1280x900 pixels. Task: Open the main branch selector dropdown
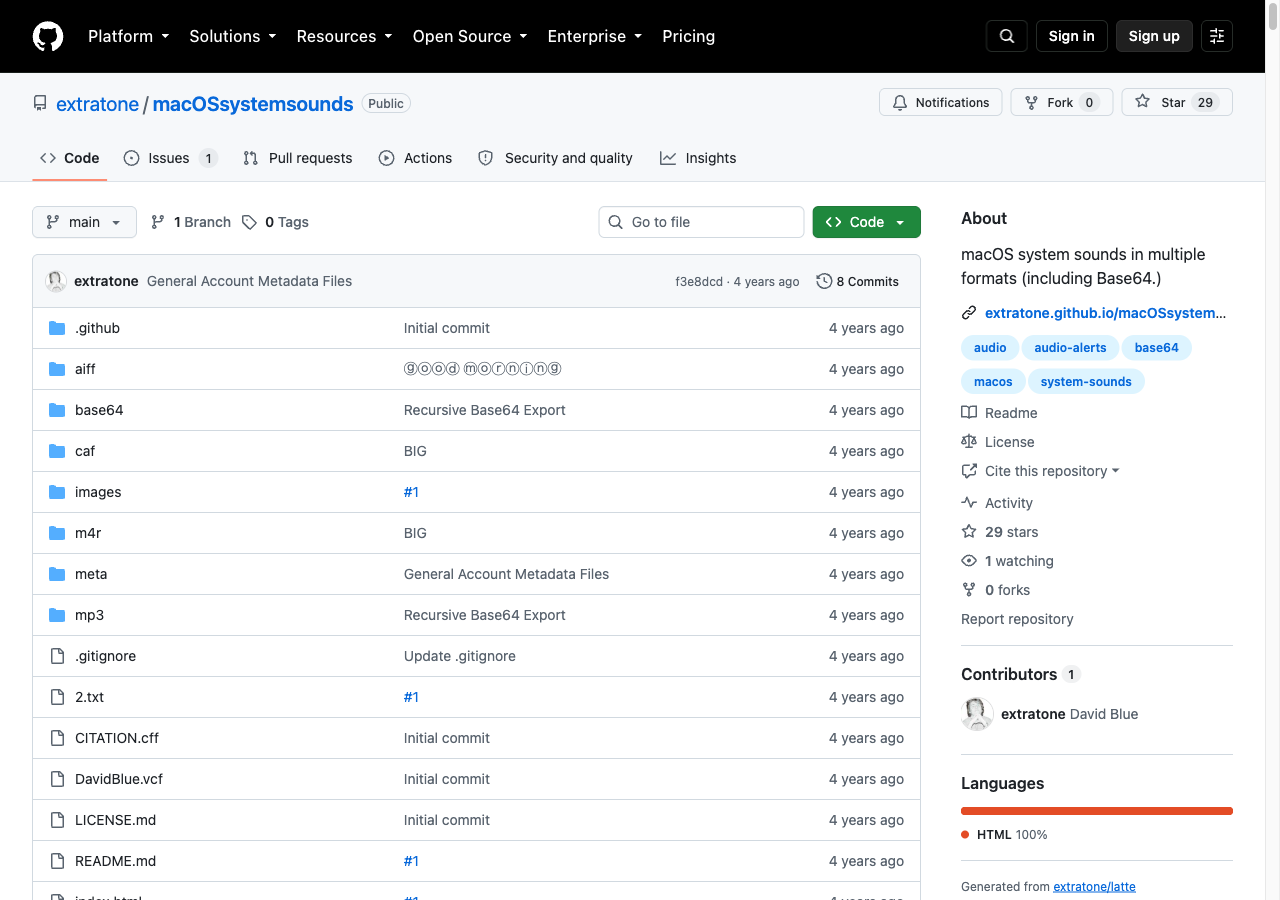(84, 222)
